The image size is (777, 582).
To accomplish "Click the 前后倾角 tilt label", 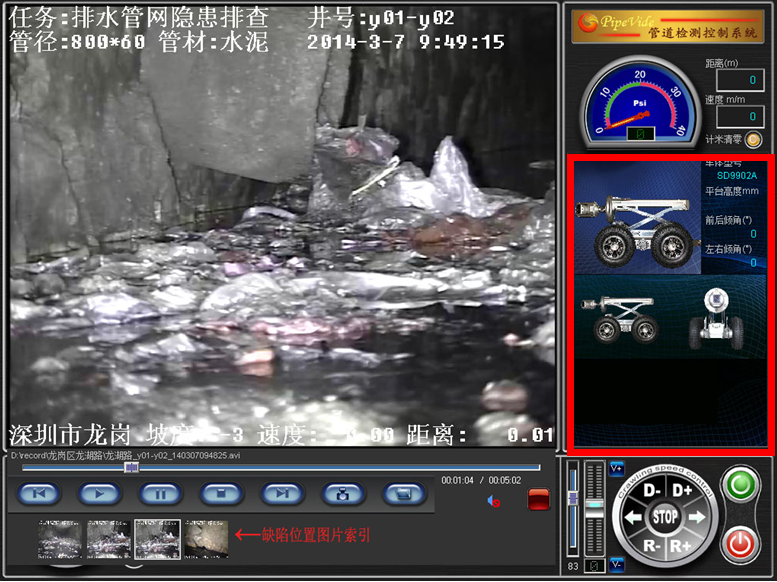I will pos(728,220).
